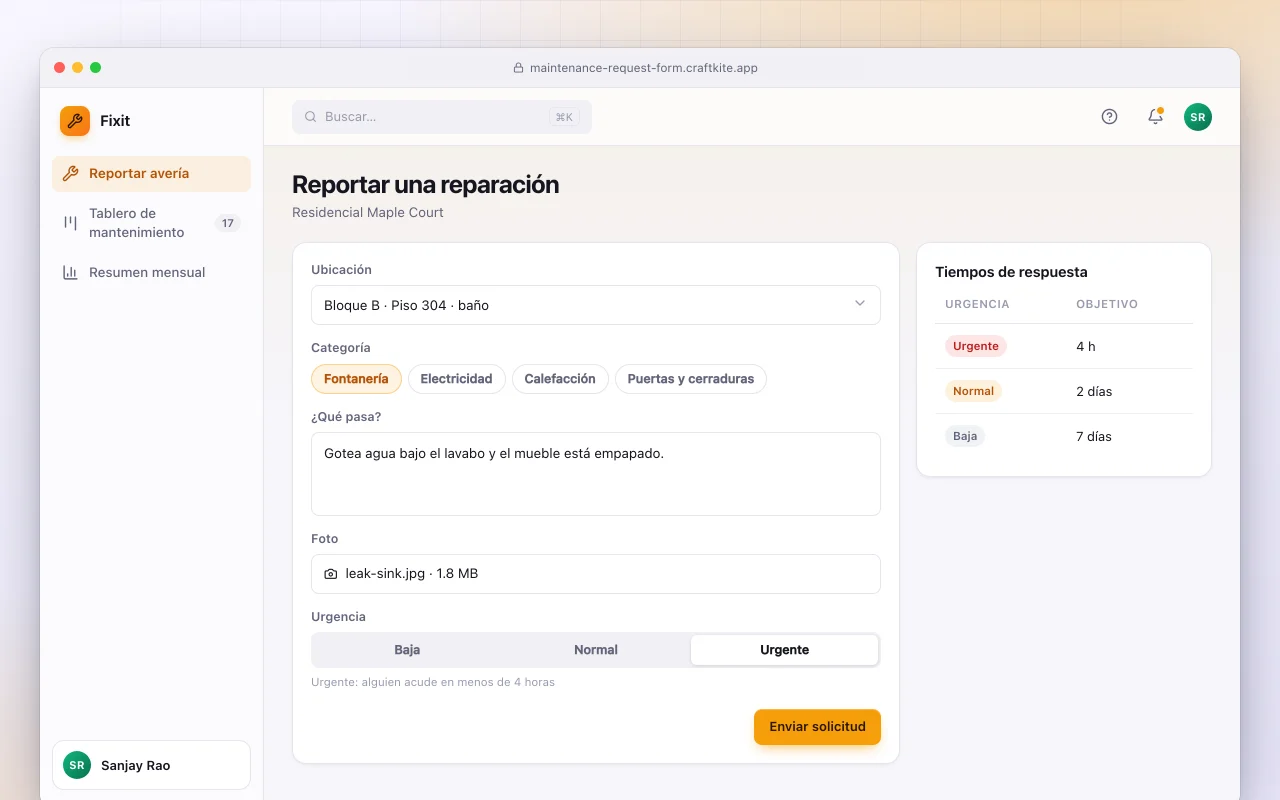The height and width of the screenshot is (800, 1280).
Task: Click the browser address bar URL
Action: pyautogui.click(x=644, y=68)
